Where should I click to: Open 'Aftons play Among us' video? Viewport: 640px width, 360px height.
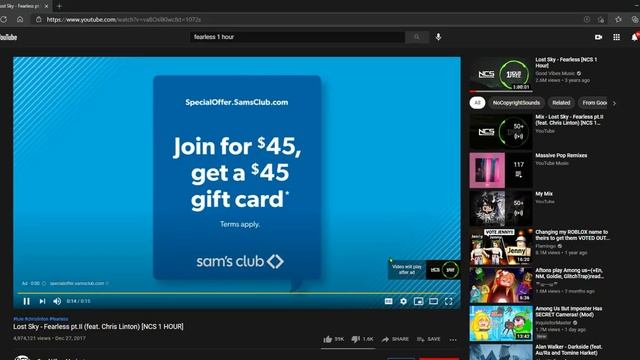click(x=500, y=285)
